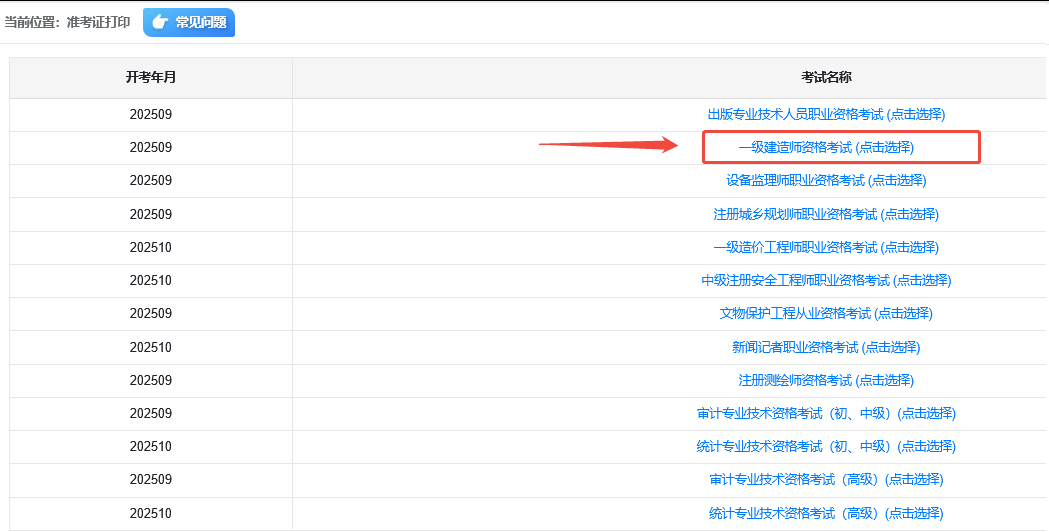Click the 考试名称 column header
Viewport: 1049px width, 532px height.
click(x=826, y=78)
